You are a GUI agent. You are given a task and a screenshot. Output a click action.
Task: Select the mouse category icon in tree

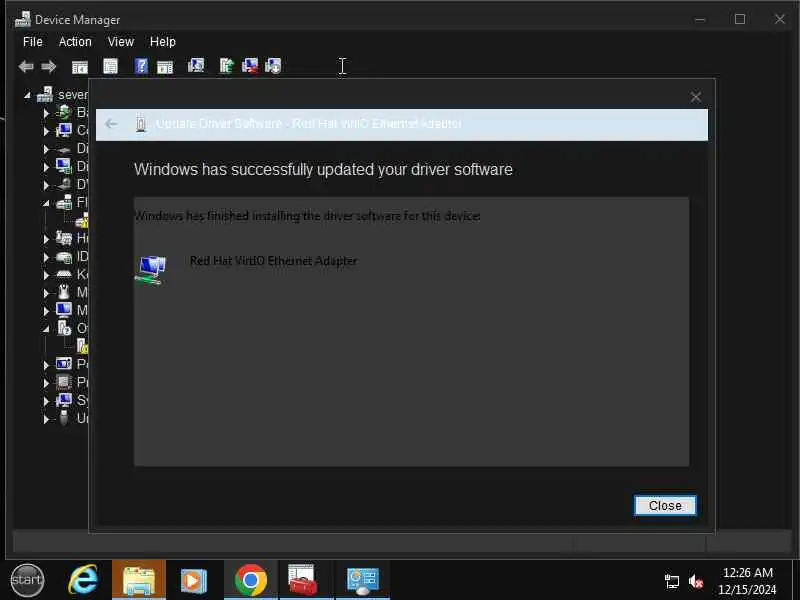(64, 292)
